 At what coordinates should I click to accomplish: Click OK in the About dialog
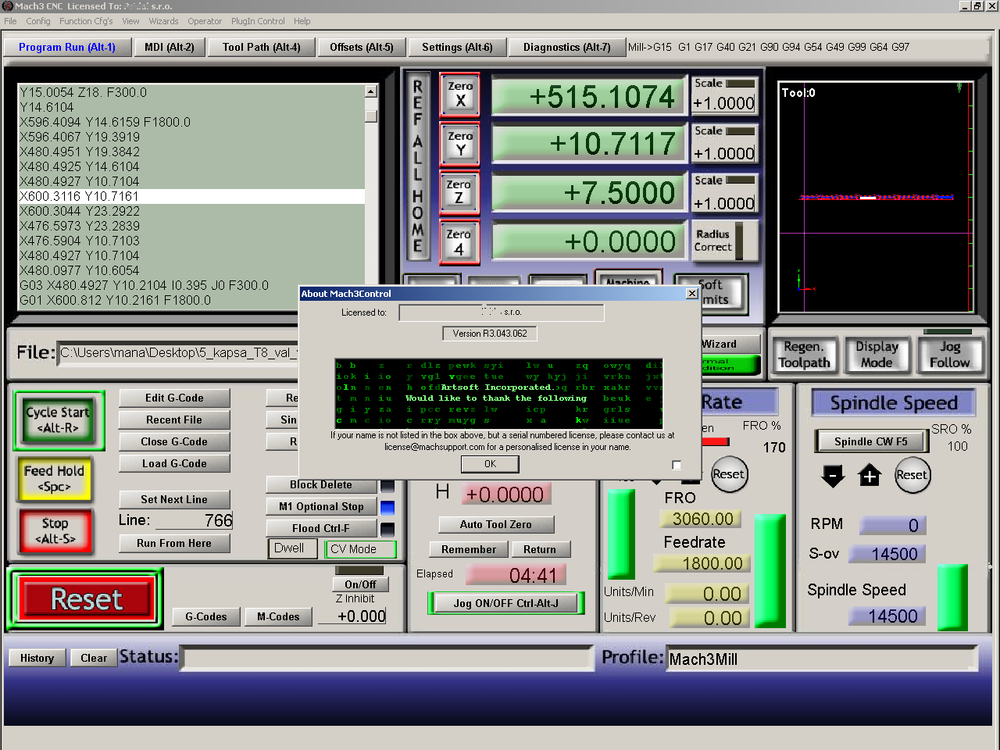(x=489, y=464)
